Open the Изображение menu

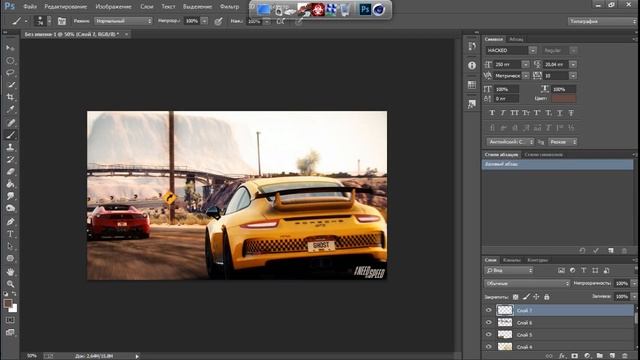pos(113,7)
